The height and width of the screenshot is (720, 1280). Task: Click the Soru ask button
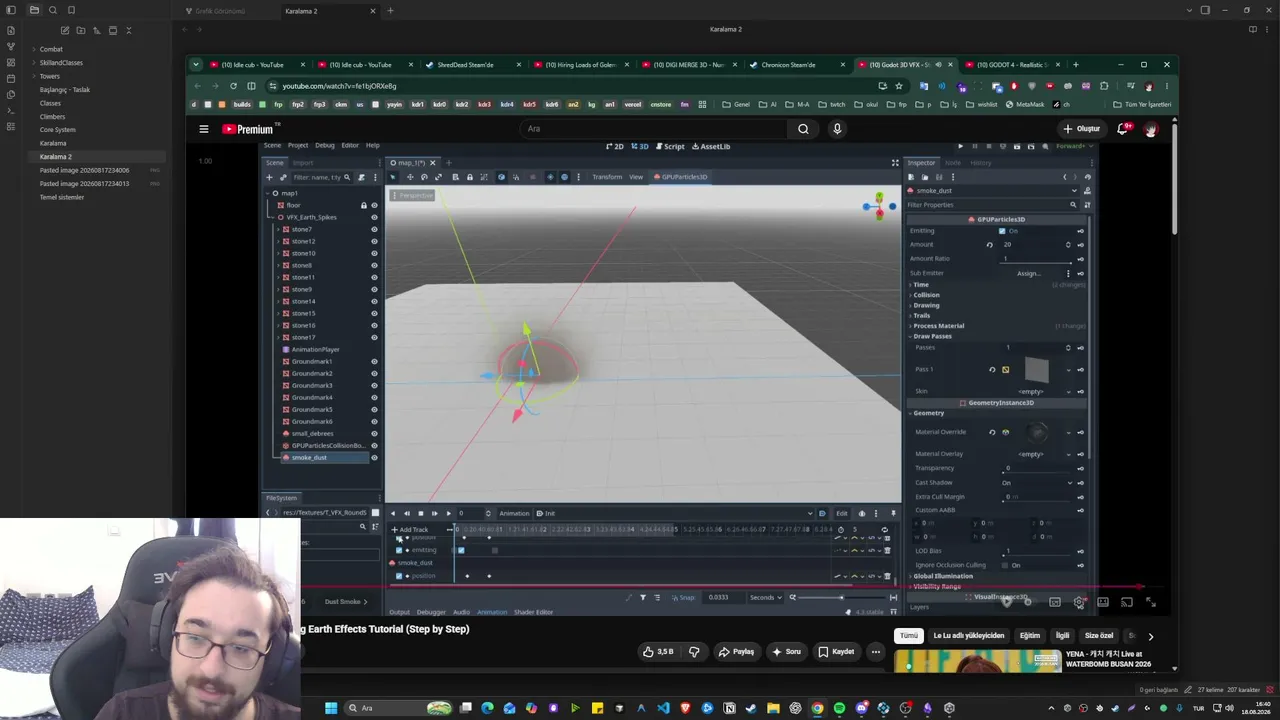(786, 652)
